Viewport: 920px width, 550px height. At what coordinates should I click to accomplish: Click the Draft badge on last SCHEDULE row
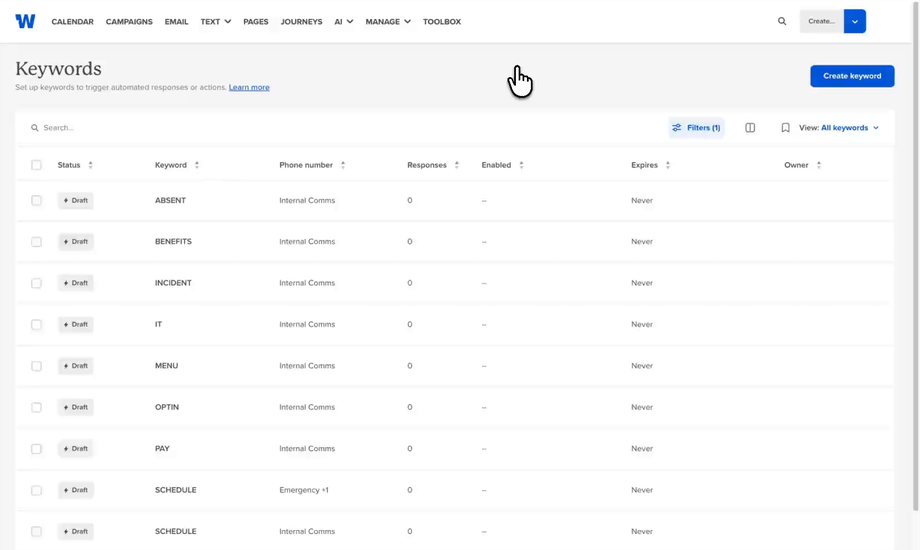[76, 531]
